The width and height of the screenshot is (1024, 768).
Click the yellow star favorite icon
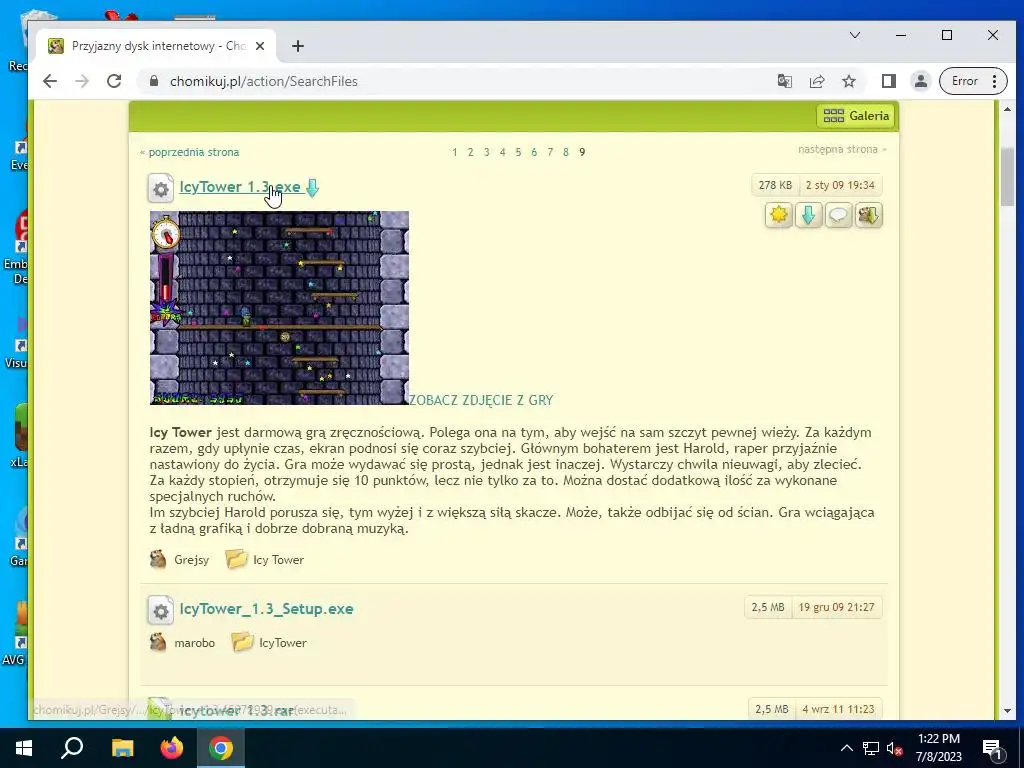pos(778,215)
